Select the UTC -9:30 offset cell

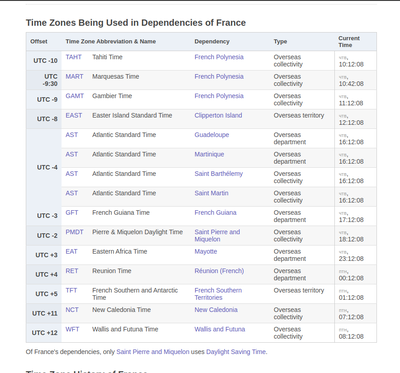point(44,80)
